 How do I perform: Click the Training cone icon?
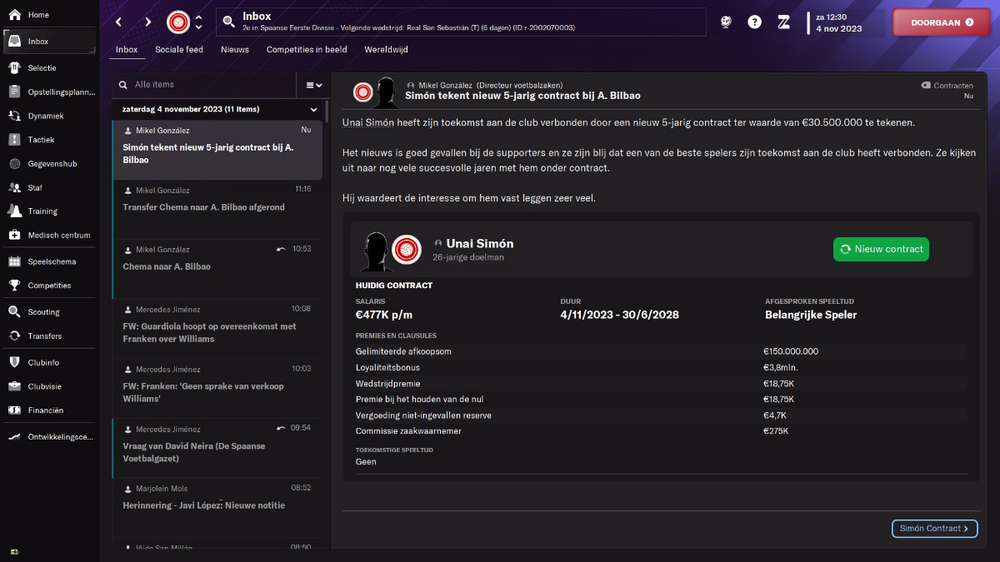(14, 211)
